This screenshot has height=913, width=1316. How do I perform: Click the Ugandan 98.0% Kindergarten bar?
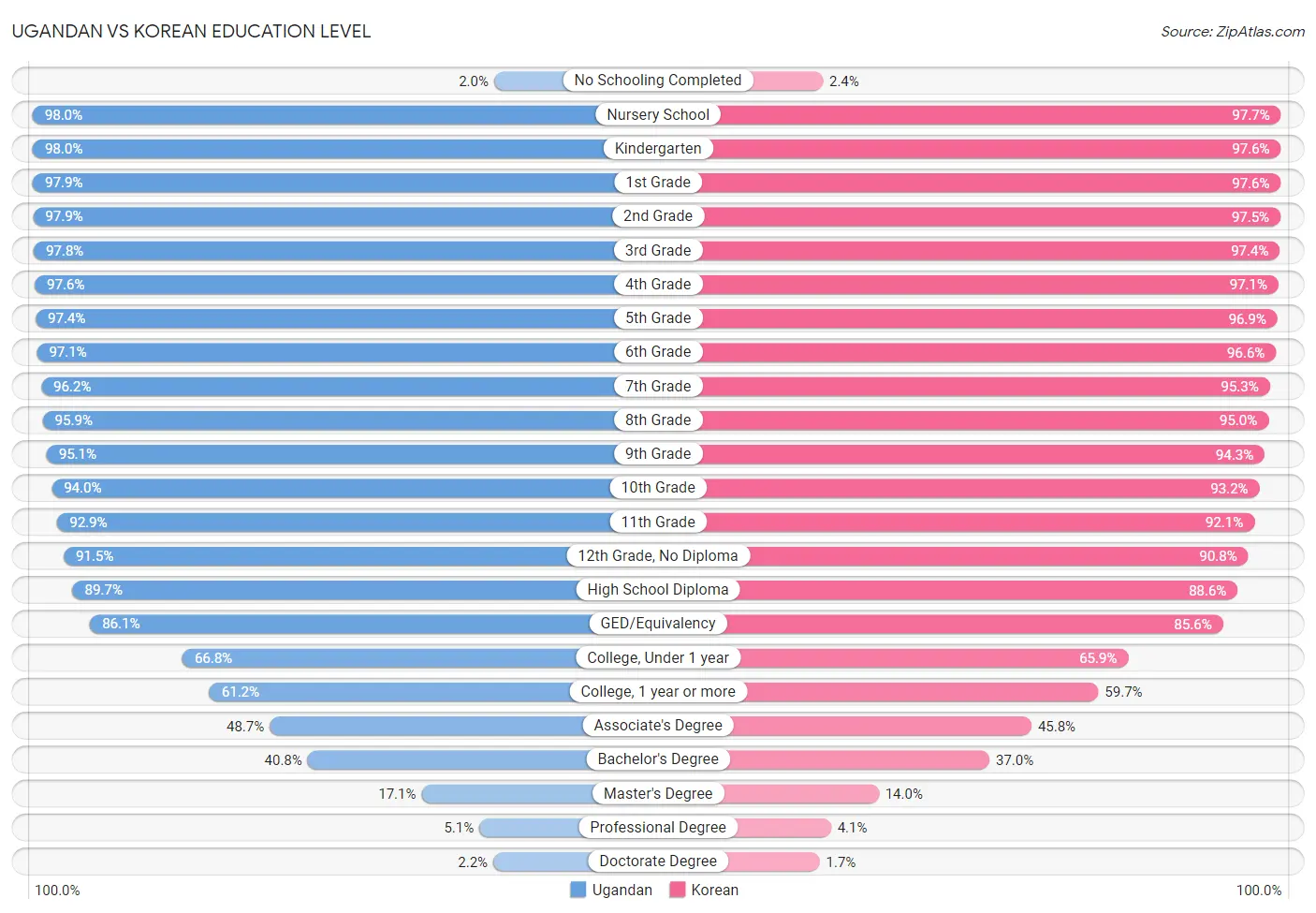click(x=344, y=149)
